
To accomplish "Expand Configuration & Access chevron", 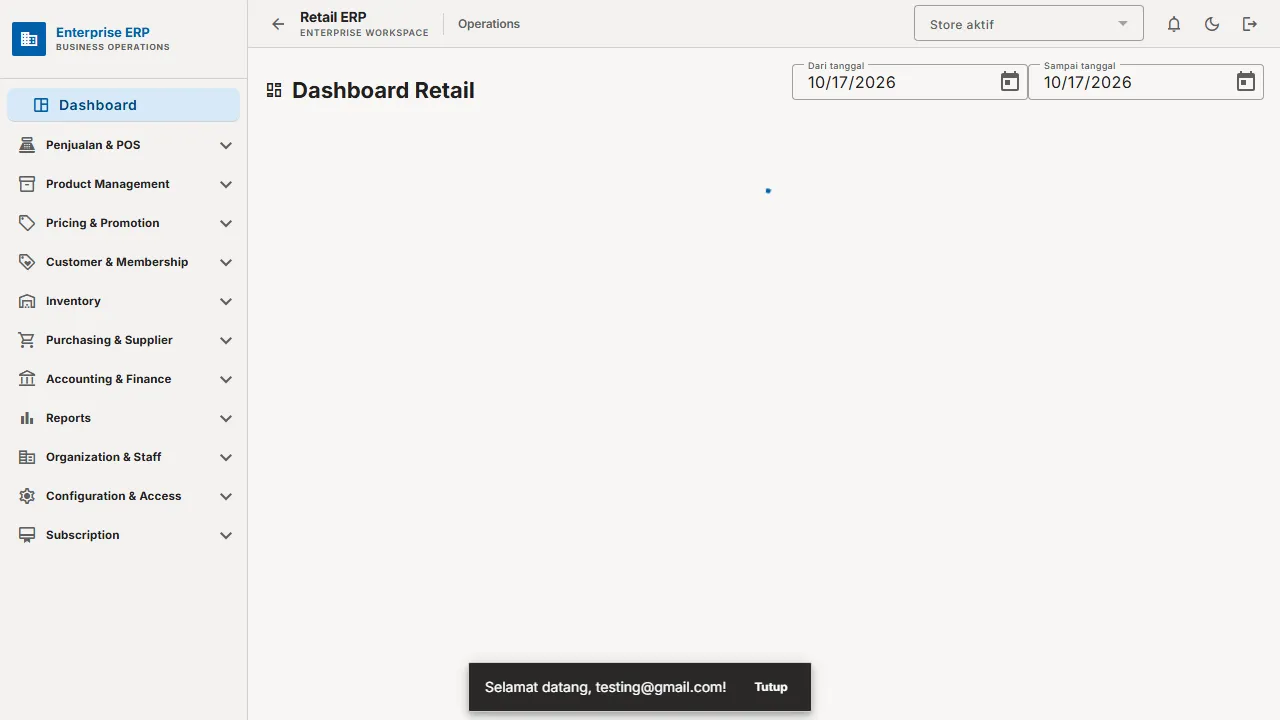I will (226, 496).
